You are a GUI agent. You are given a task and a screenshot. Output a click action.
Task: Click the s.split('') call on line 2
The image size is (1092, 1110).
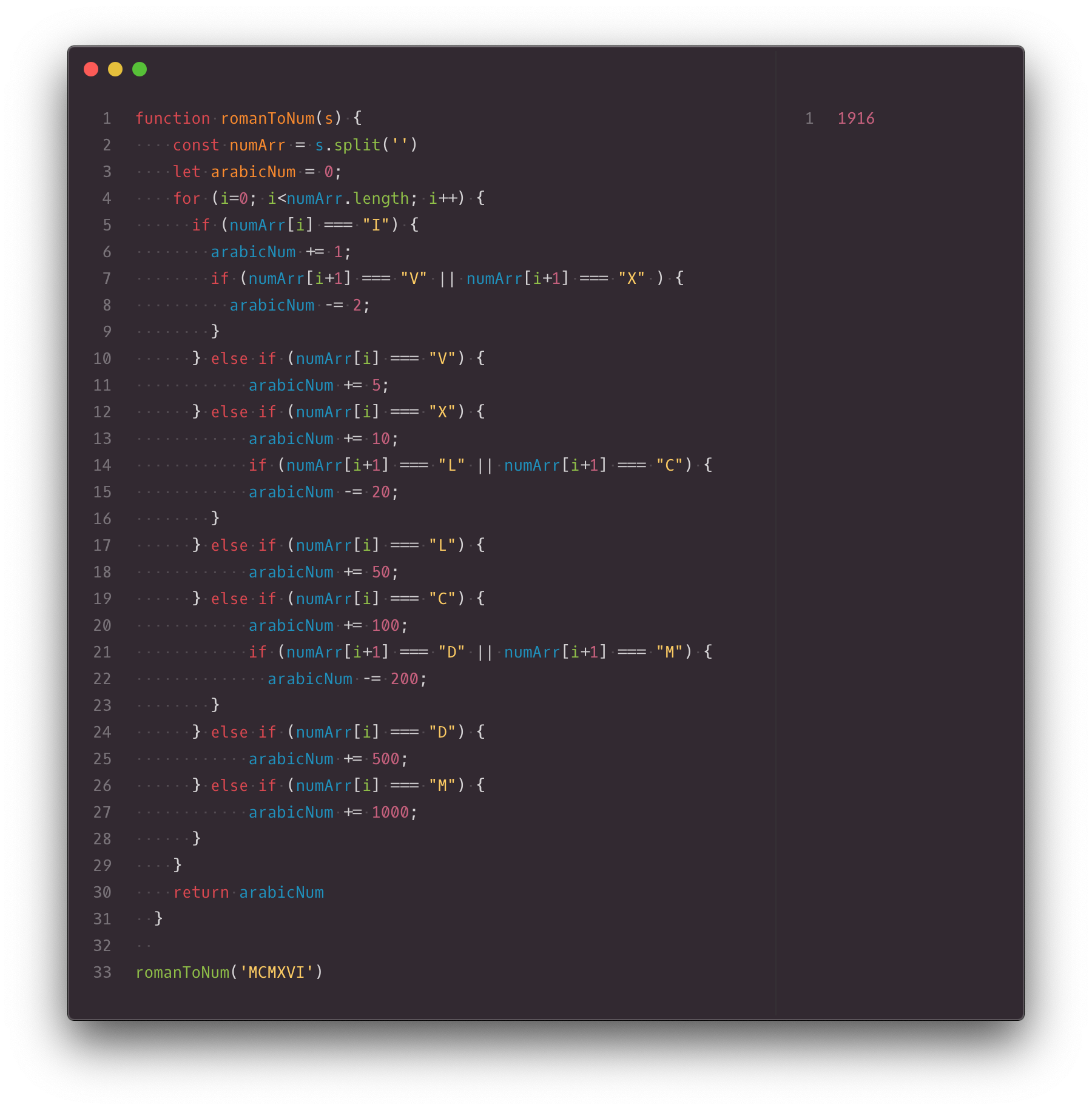366,145
